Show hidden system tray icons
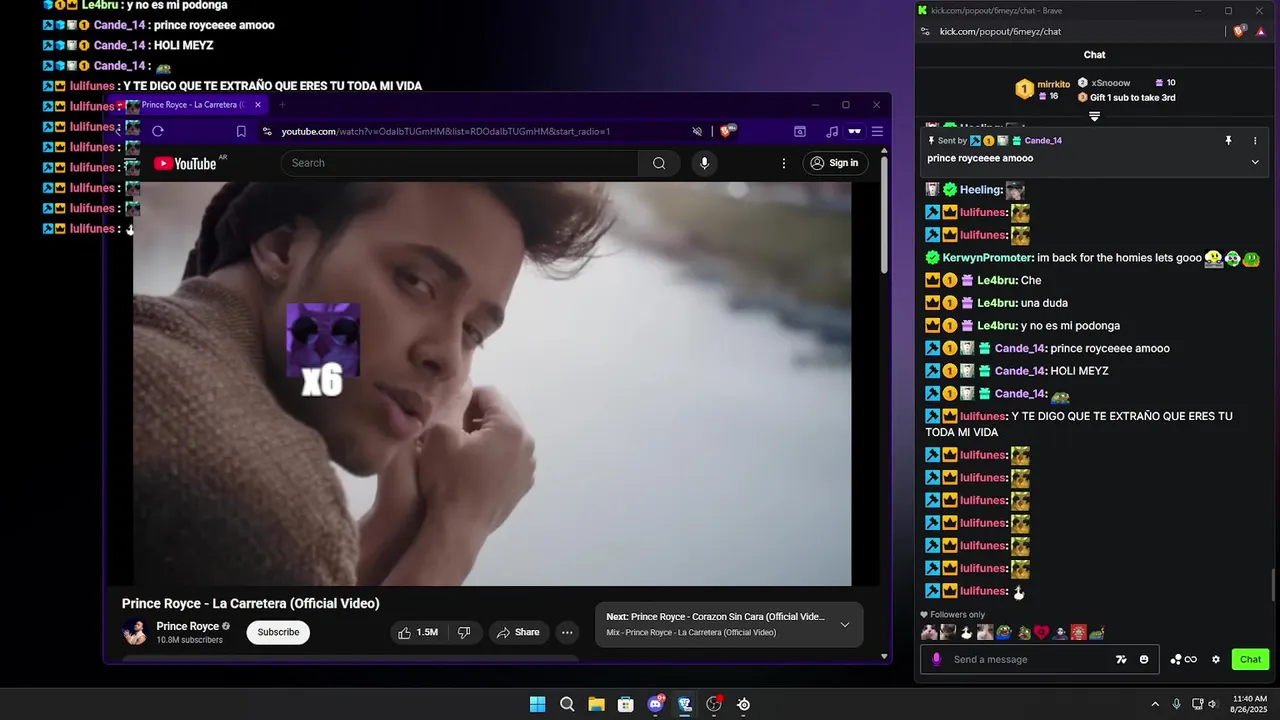This screenshot has width=1280, height=720. (1155, 704)
